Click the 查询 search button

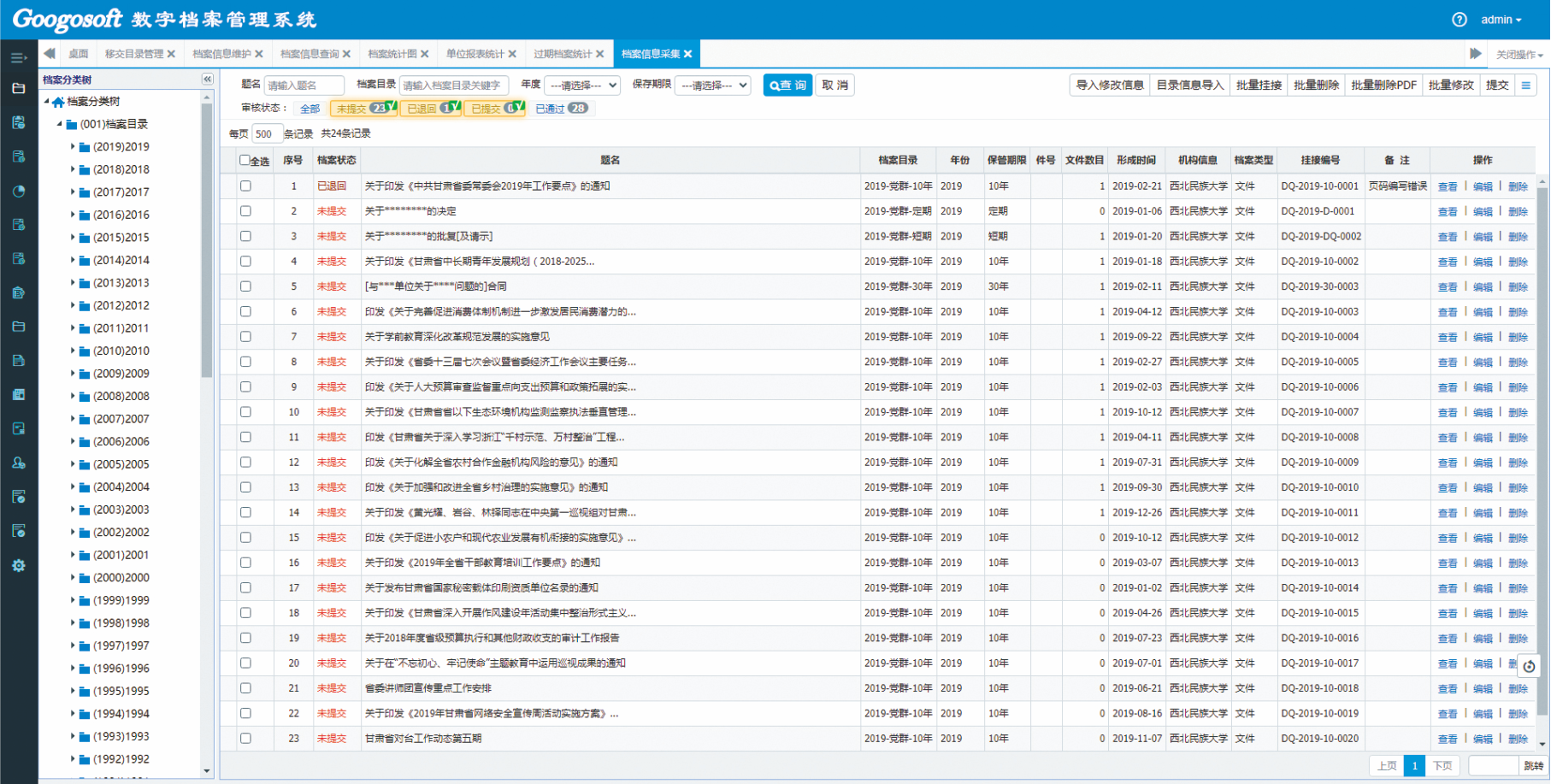[x=787, y=85]
